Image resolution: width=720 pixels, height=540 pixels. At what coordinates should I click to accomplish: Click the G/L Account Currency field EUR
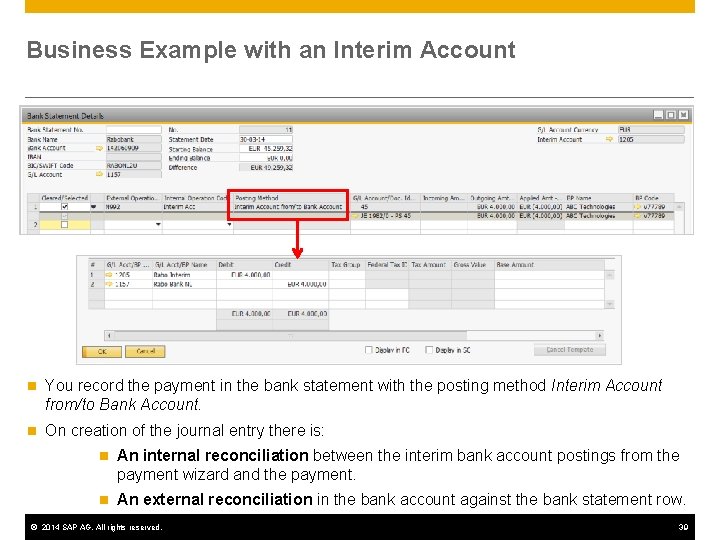click(651, 130)
